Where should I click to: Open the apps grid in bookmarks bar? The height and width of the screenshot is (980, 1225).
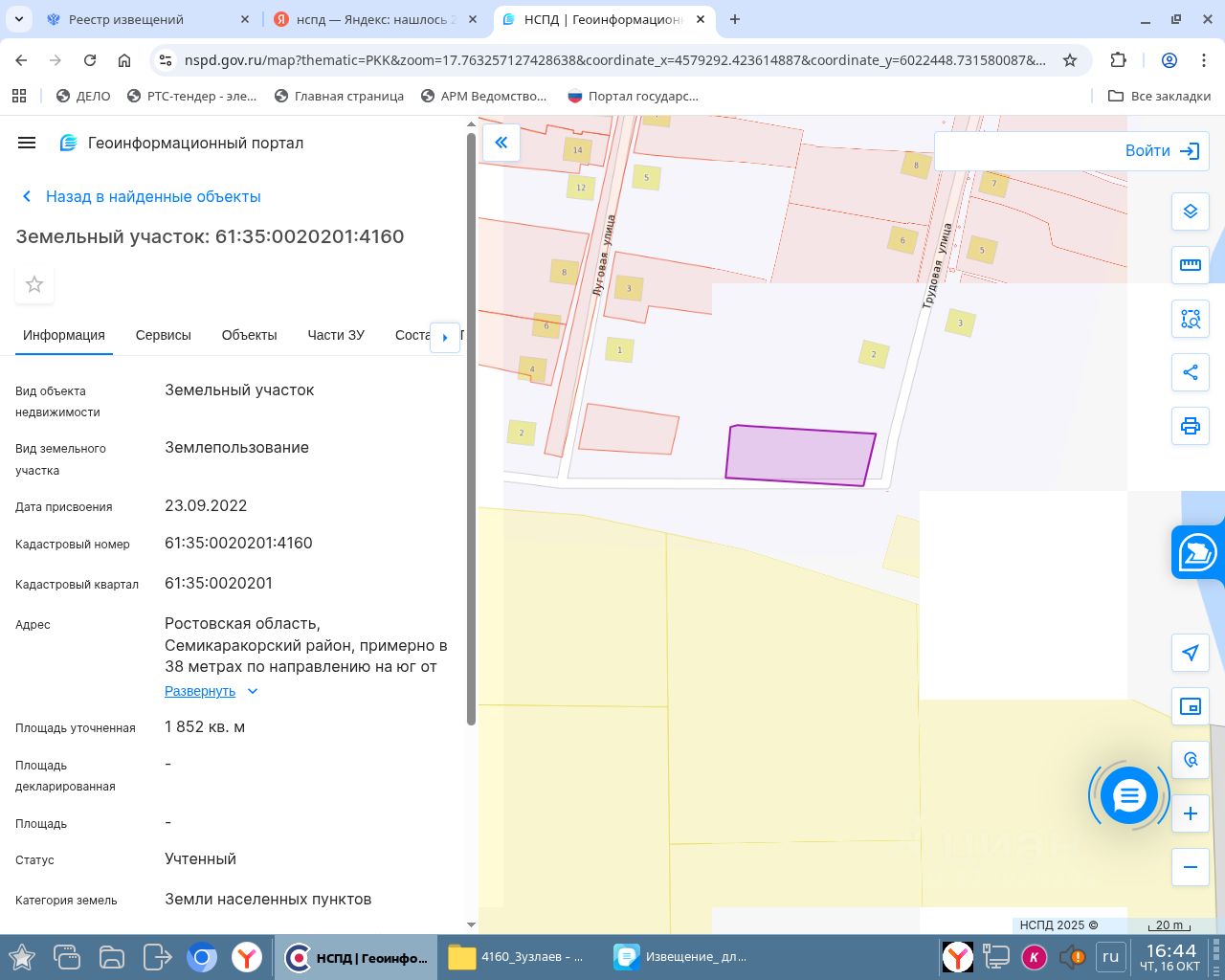point(18,96)
